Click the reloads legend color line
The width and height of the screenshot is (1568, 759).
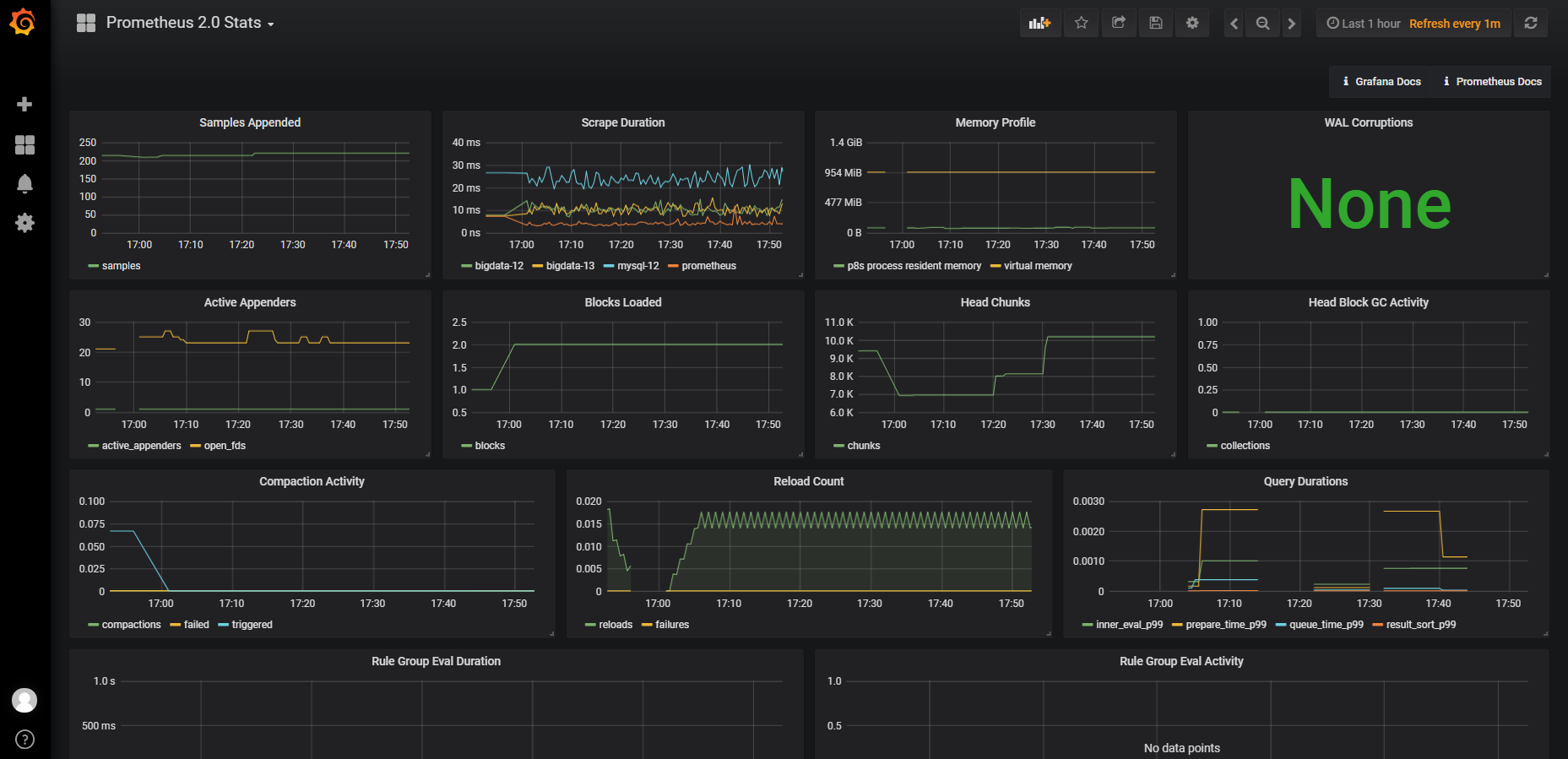coord(591,626)
